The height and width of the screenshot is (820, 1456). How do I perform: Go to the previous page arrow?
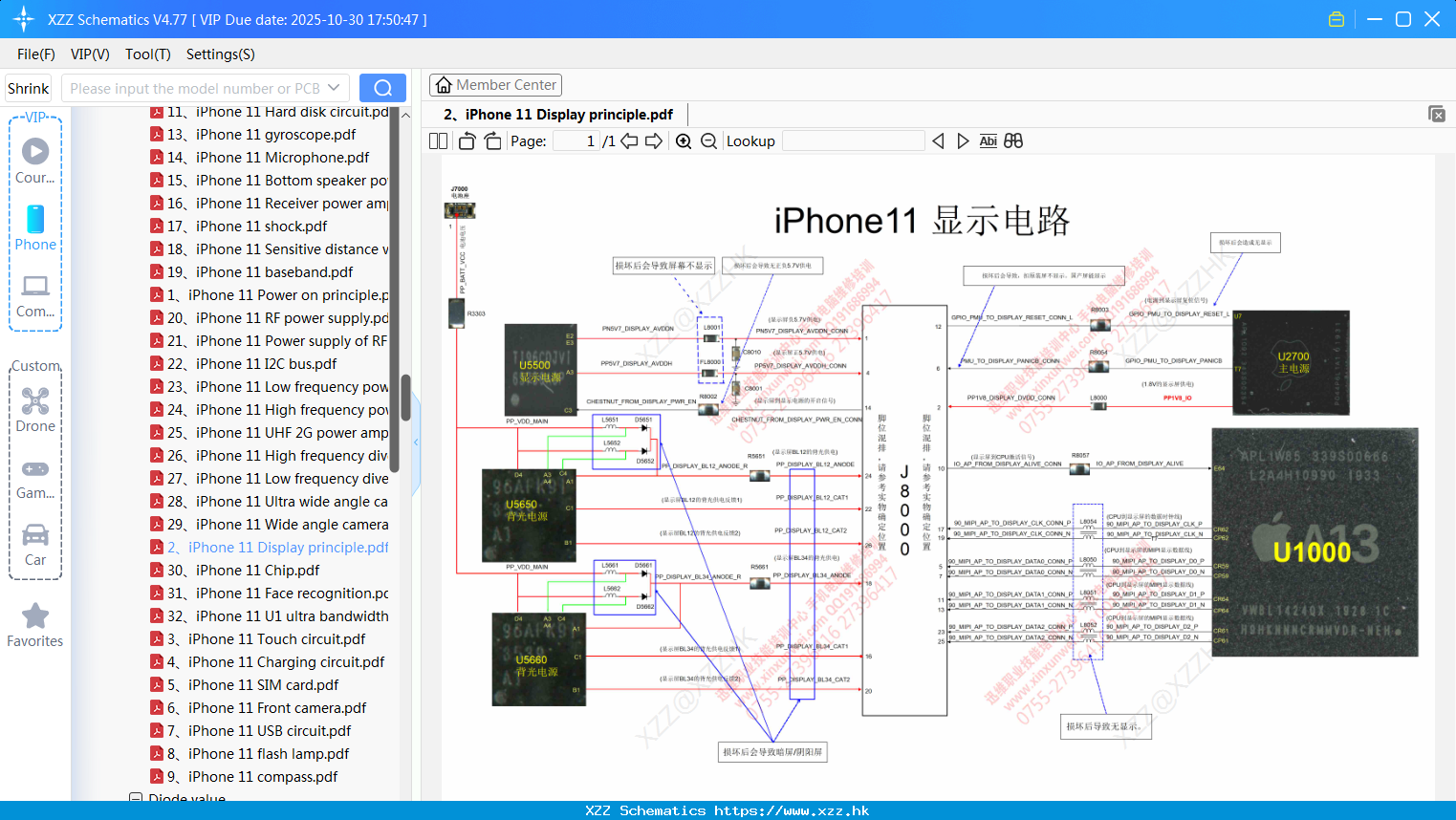coord(629,141)
